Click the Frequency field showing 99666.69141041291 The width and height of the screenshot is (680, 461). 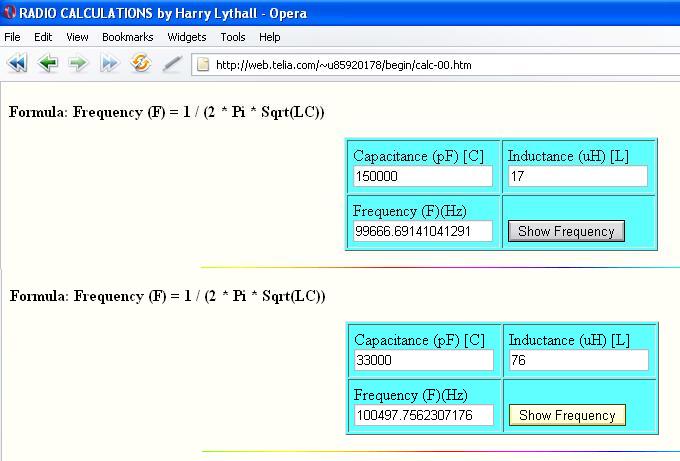(x=423, y=231)
